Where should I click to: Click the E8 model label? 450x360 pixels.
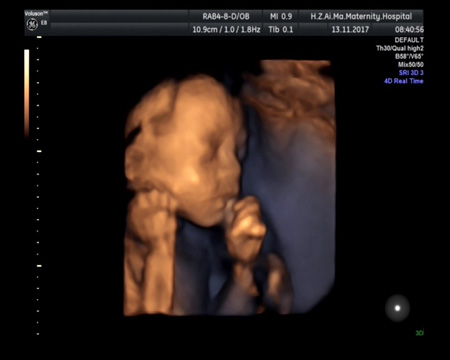pyautogui.click(x=44, y=23)
